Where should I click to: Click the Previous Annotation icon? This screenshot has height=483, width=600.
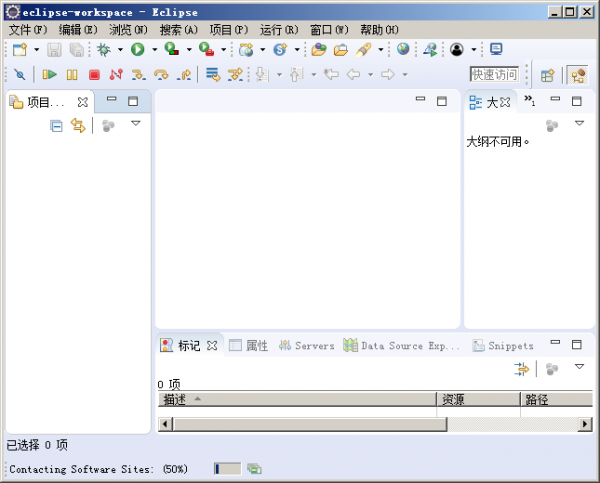click(x=297, y=74)
